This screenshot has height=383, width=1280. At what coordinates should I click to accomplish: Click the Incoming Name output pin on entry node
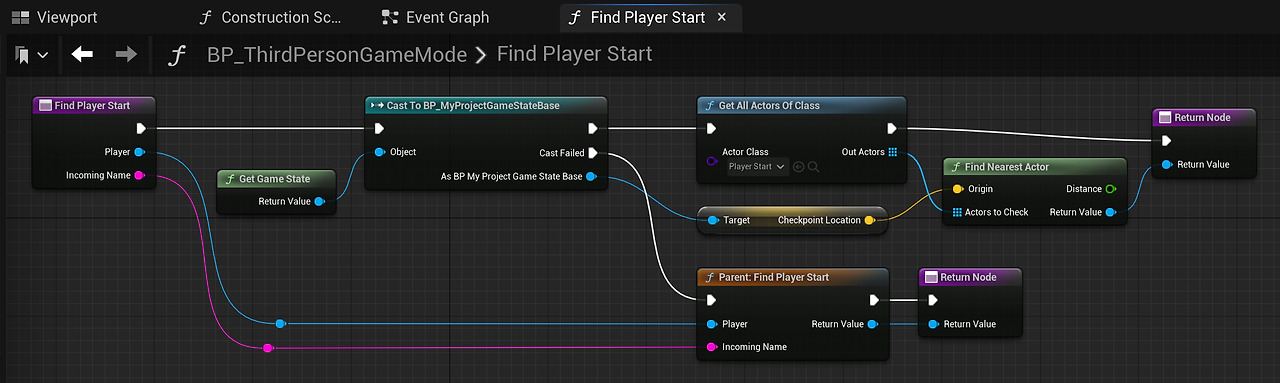tap(139, 175)
